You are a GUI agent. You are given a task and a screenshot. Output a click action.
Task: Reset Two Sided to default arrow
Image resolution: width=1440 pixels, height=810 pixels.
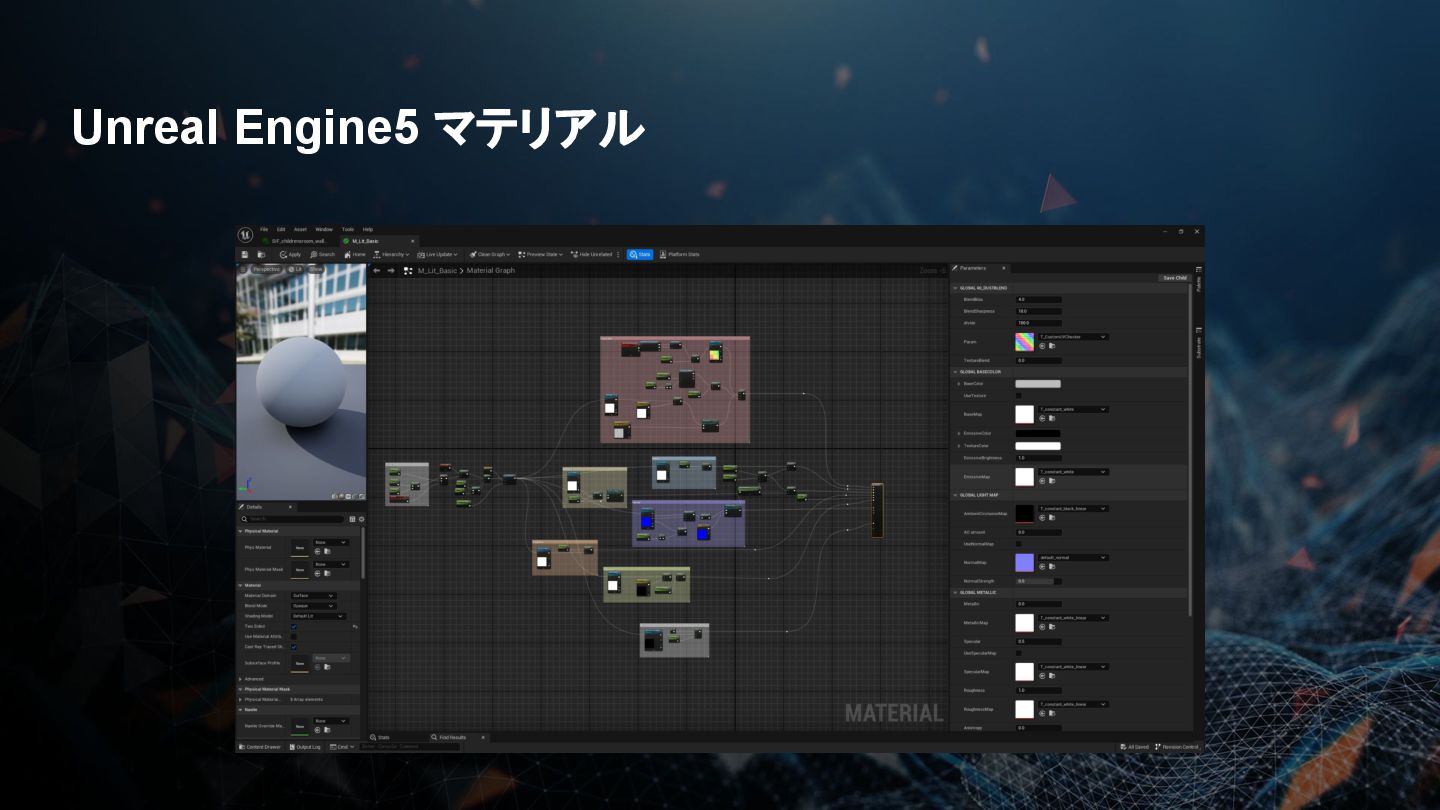355,626
